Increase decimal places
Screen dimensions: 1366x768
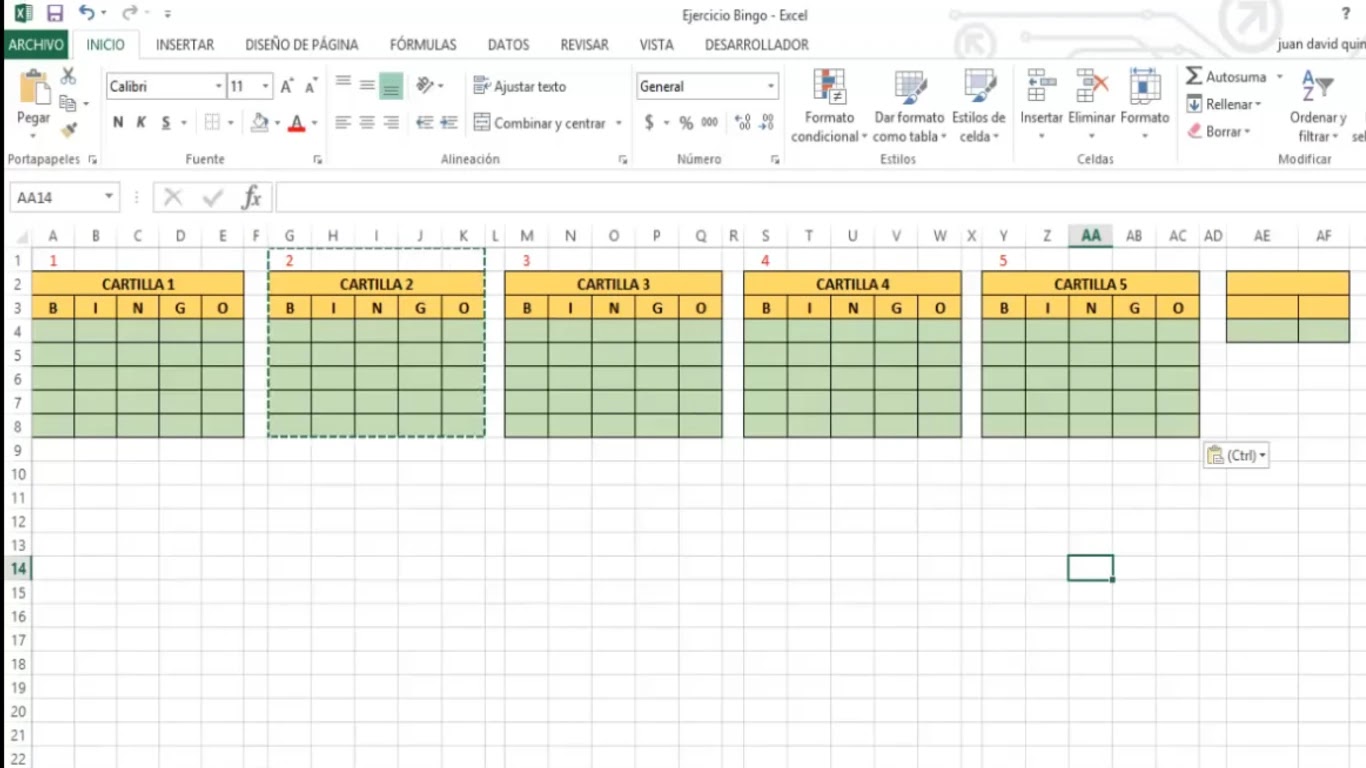point(742,123)
